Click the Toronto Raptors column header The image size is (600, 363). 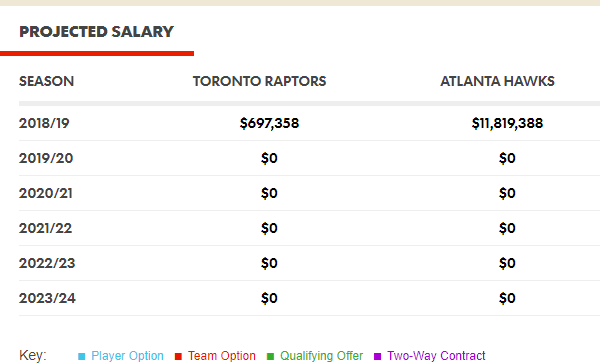259,81
